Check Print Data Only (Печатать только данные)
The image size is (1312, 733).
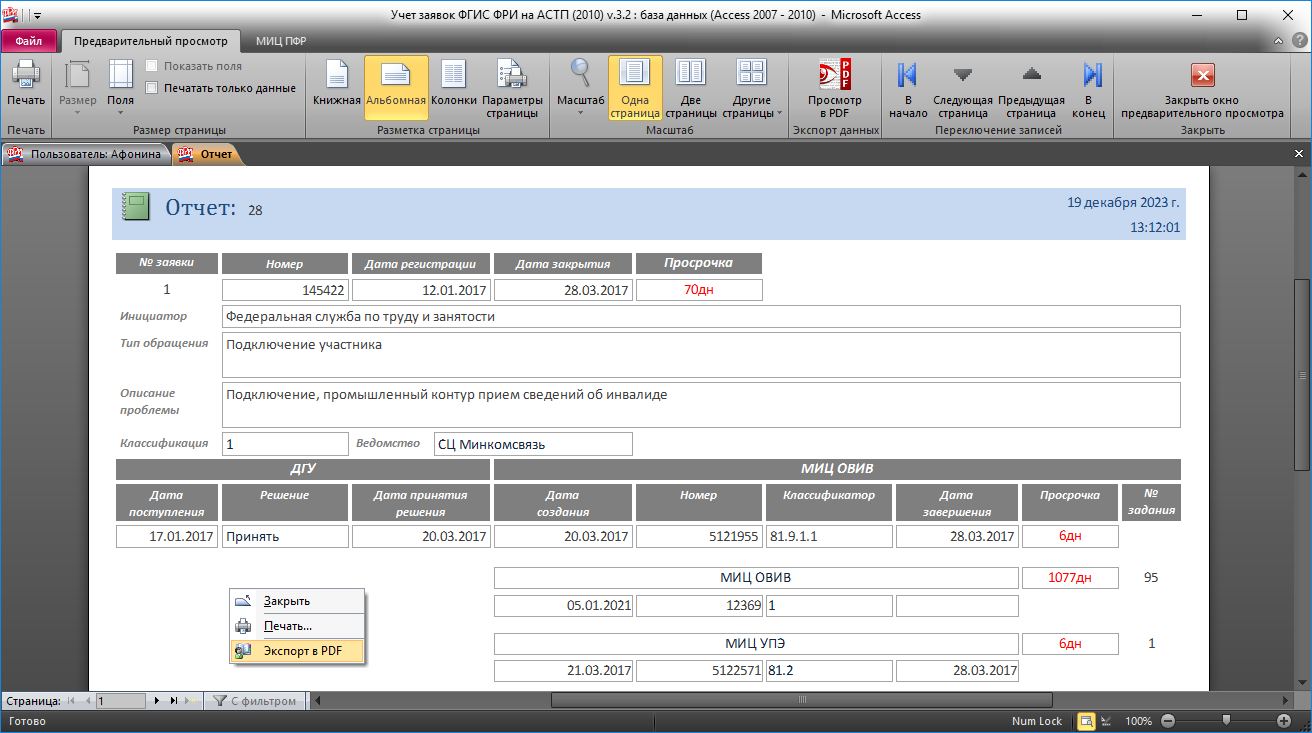(x=152, y=88)
